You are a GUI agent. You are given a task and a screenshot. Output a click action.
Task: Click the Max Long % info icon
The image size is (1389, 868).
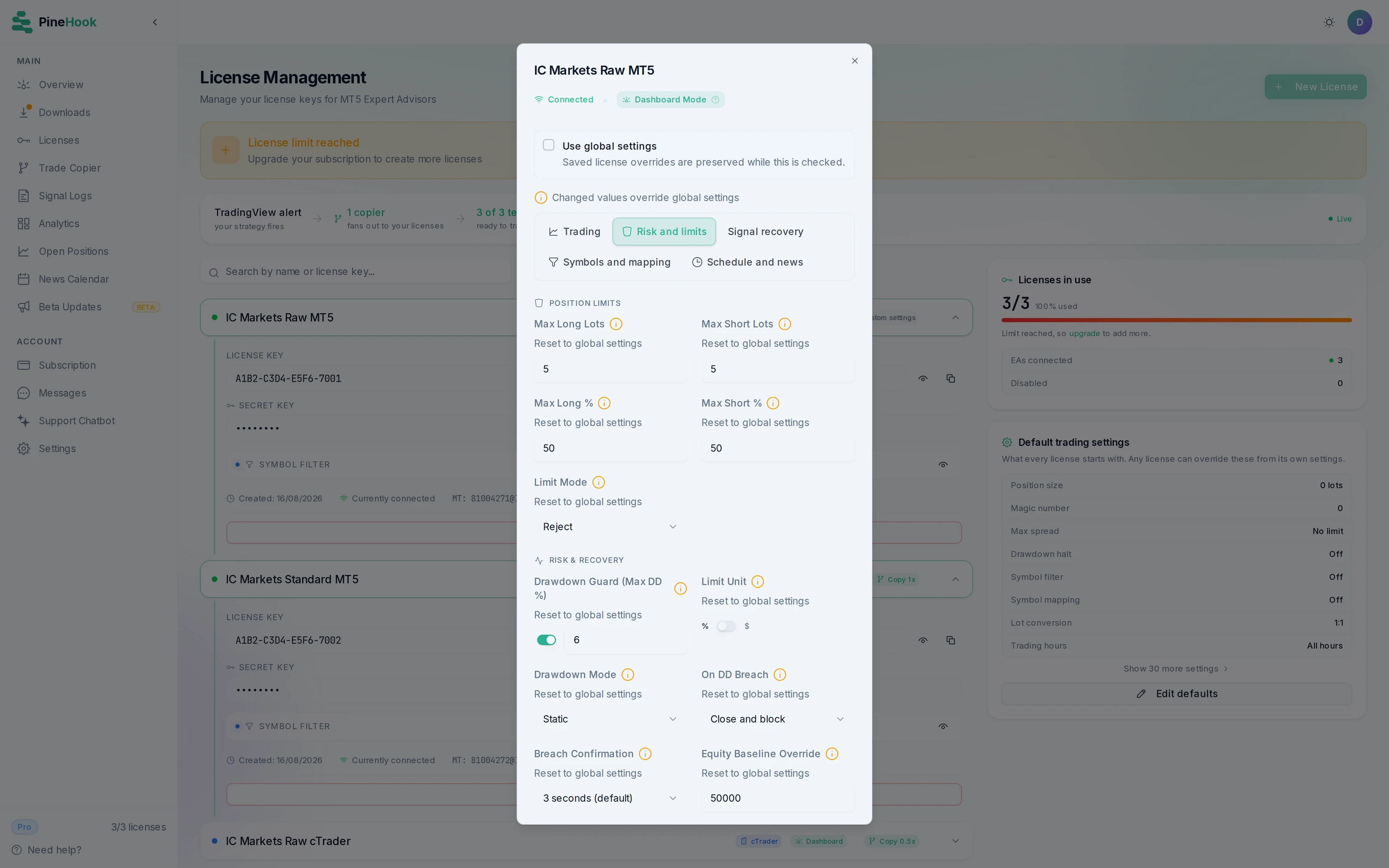pyautogui.click(x=604, y=404)
